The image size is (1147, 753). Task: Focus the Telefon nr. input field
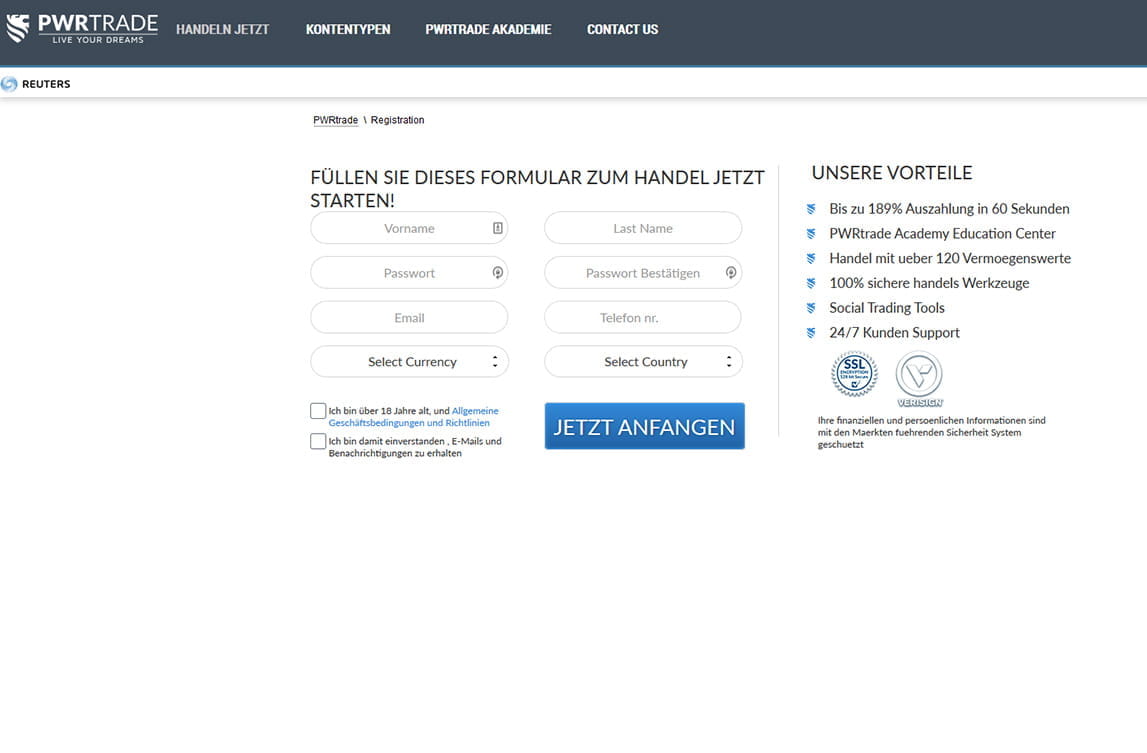(643, 318)
